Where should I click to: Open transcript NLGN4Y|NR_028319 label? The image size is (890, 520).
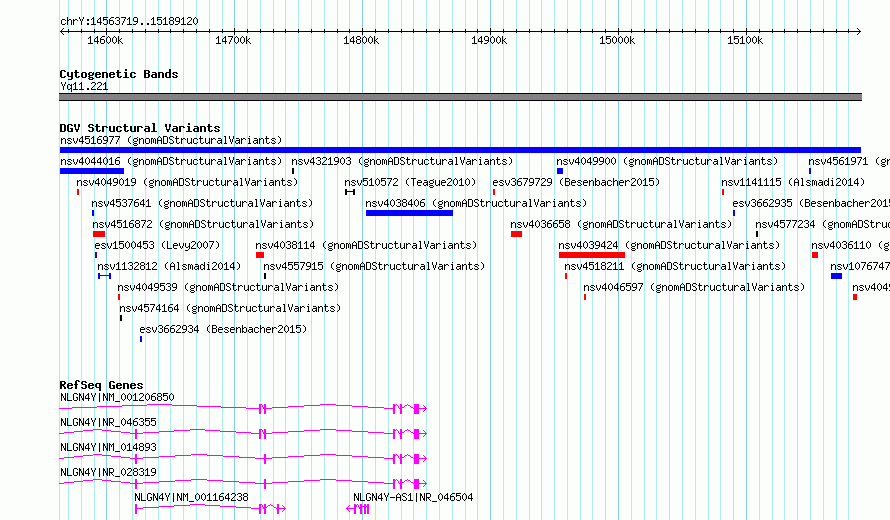pos(108,472)
